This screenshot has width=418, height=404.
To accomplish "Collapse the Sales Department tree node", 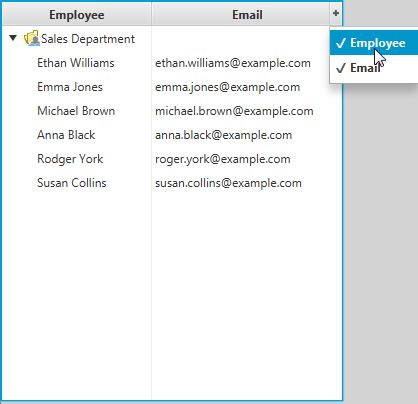I will click(x=13, y=38).
